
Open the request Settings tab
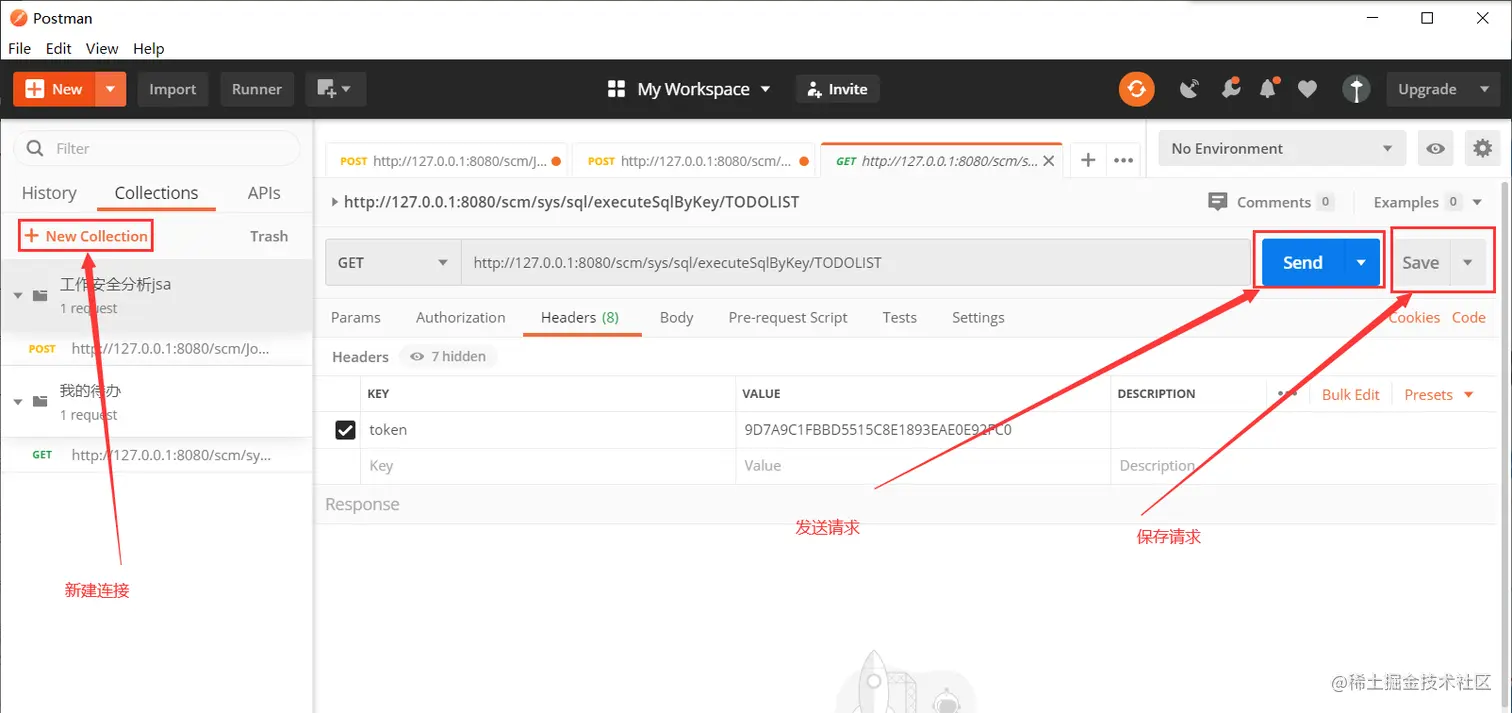click(978, 317)
